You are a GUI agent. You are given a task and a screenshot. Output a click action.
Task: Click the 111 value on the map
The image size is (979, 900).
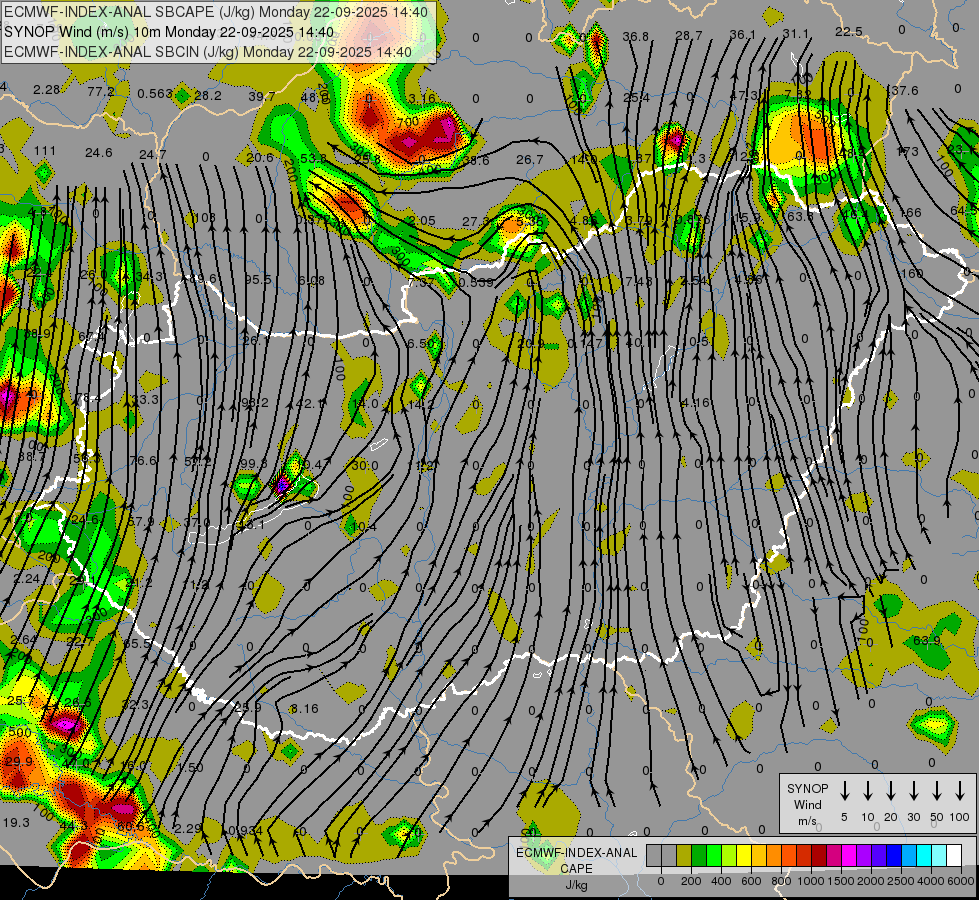coord(45,151)
